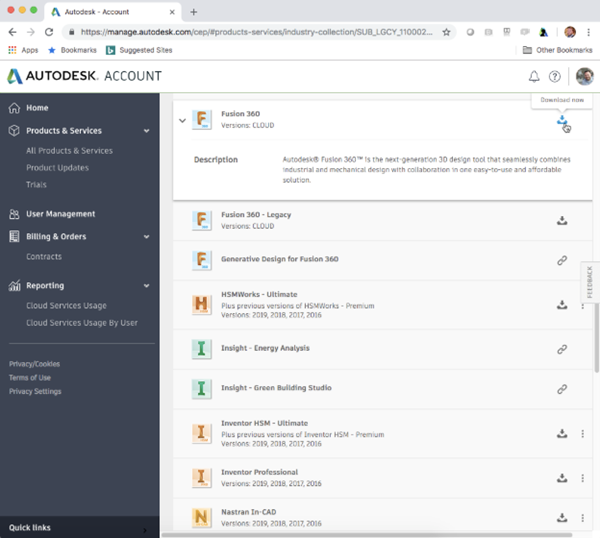Open a new browser tab
Viewport: 600px width, 538px height.
coord(194,12)
